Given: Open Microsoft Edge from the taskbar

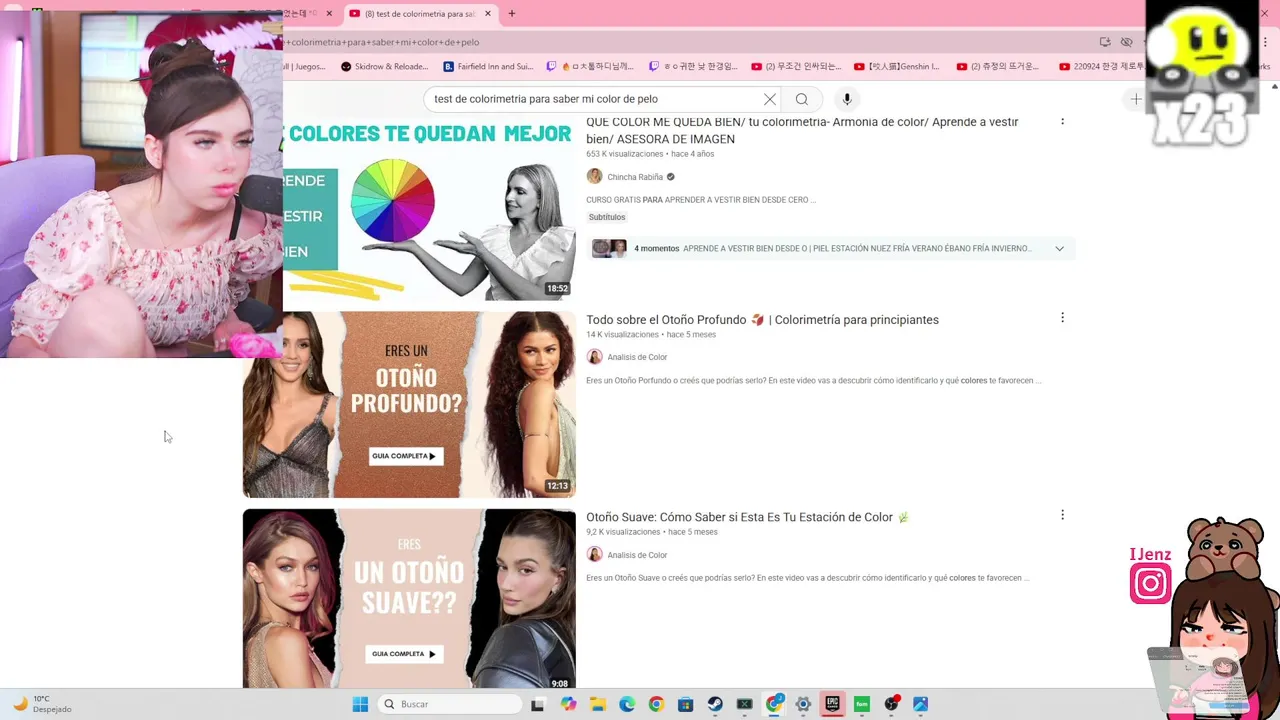Looking at the screenshot, I should (x=627, y=704).
